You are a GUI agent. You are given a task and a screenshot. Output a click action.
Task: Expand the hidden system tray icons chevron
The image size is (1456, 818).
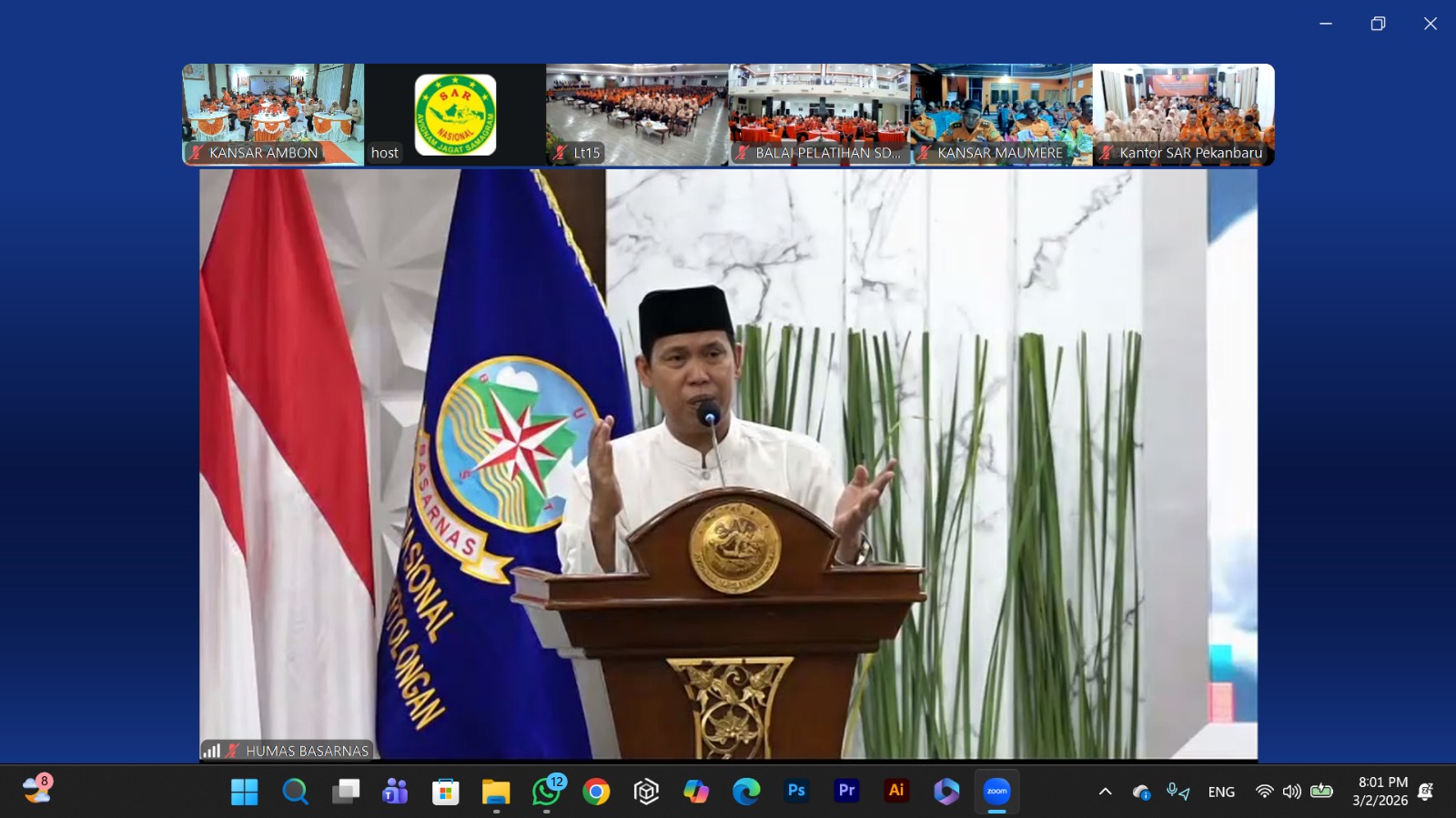(1105, 792)
